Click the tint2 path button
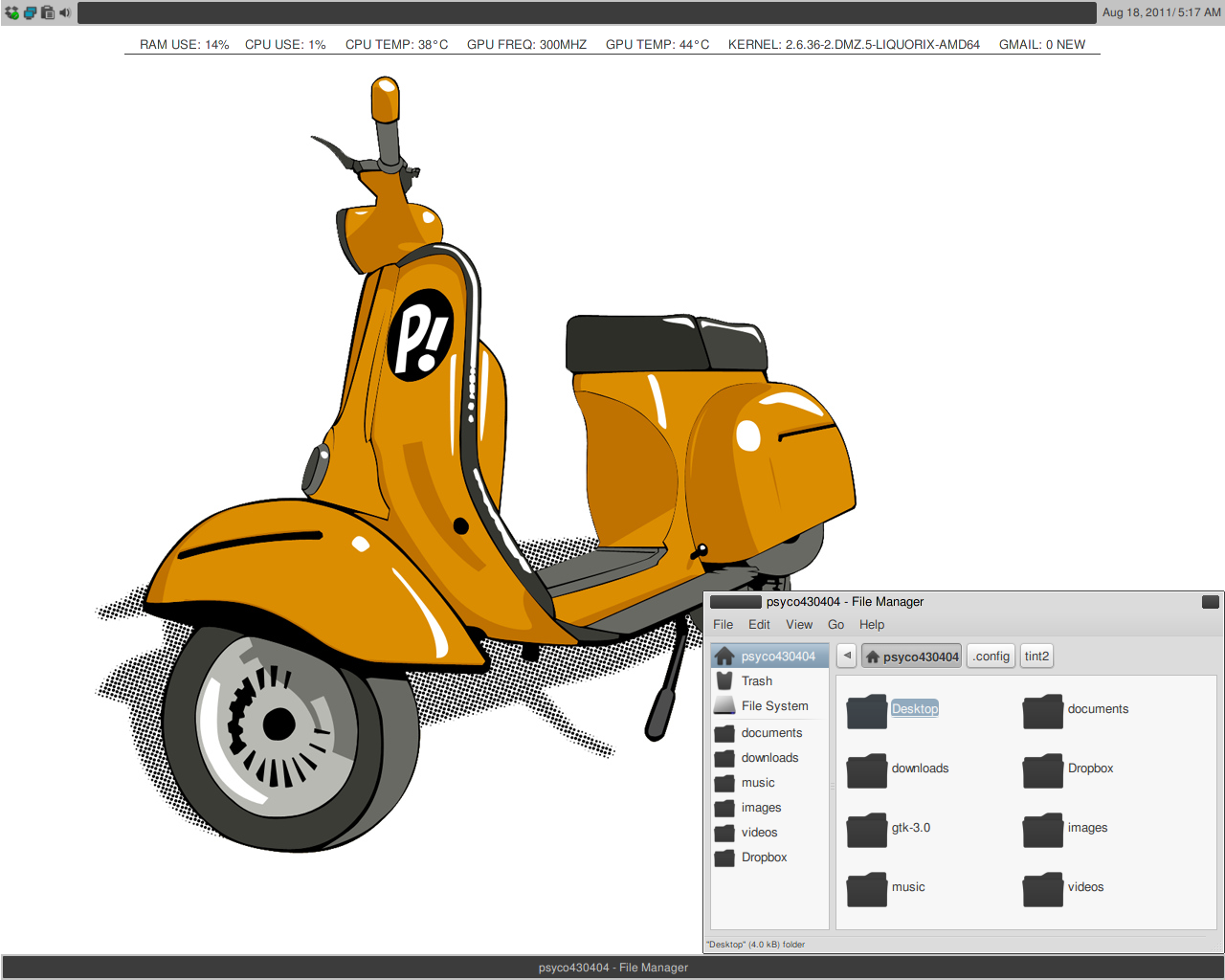1225x980 pixels. coord(1036,656)
